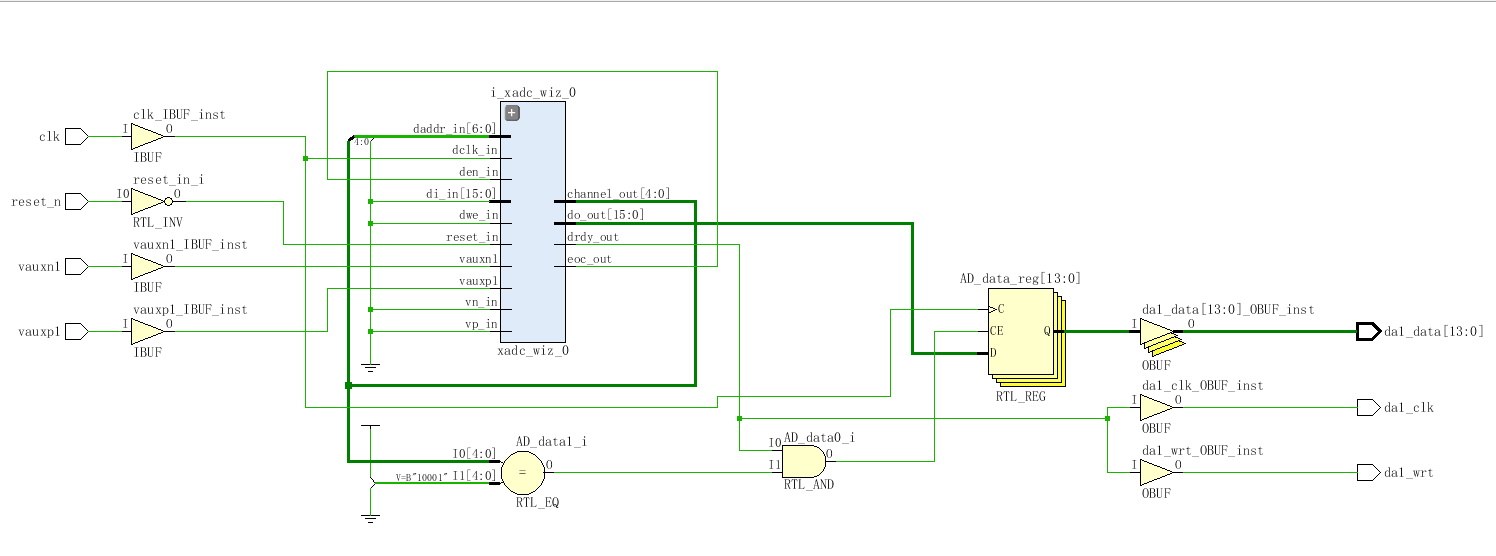
Task: Click the di_in[15:0] pin label
Action: click(462, 194)
